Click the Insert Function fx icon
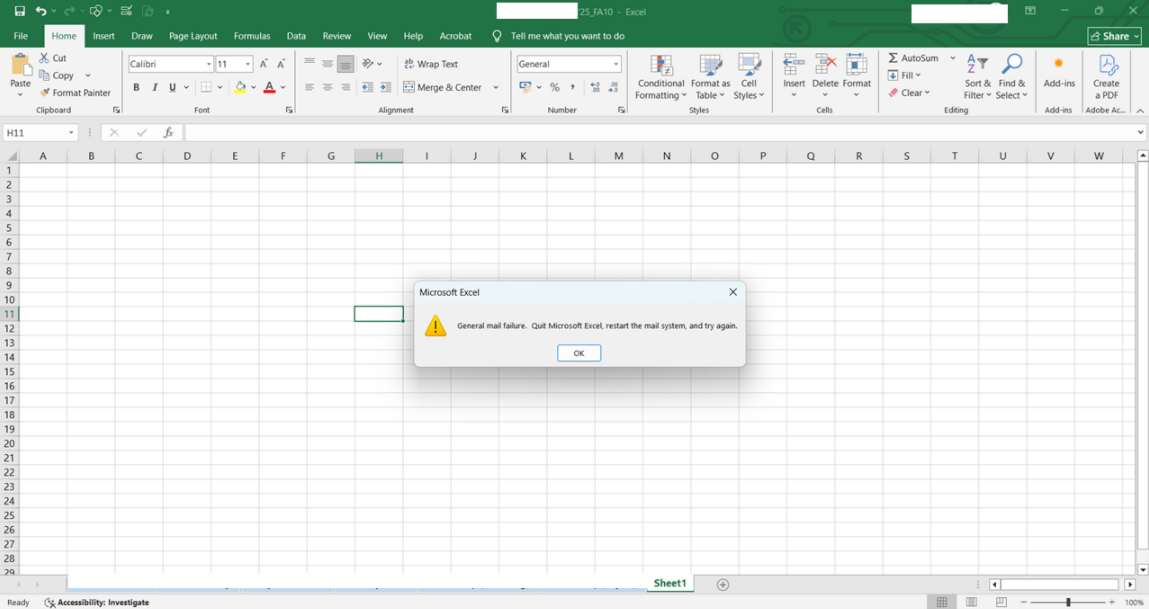Image resolution: width=1149 pixels, height=609 pixels. [x=168, y=133]
